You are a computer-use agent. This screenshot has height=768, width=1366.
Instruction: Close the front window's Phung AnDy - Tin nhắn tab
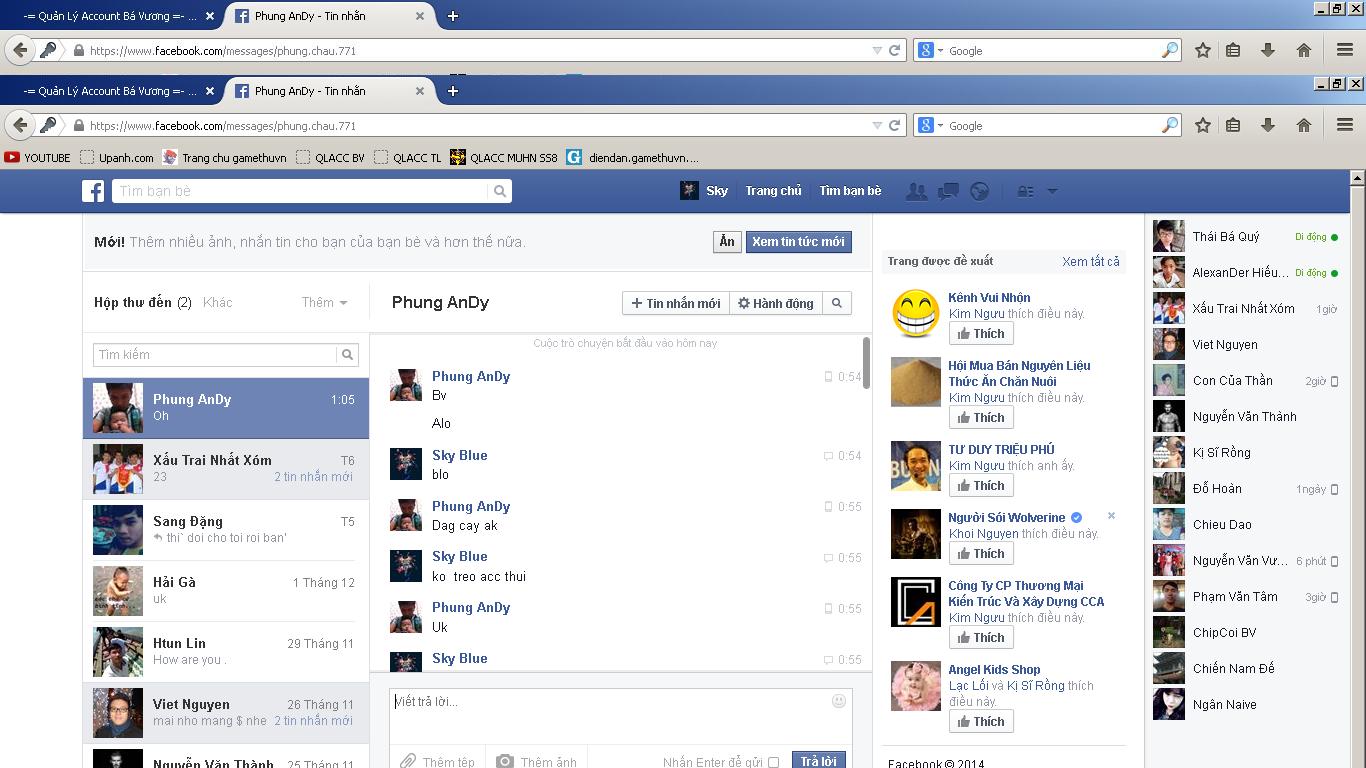coord(420,91)
